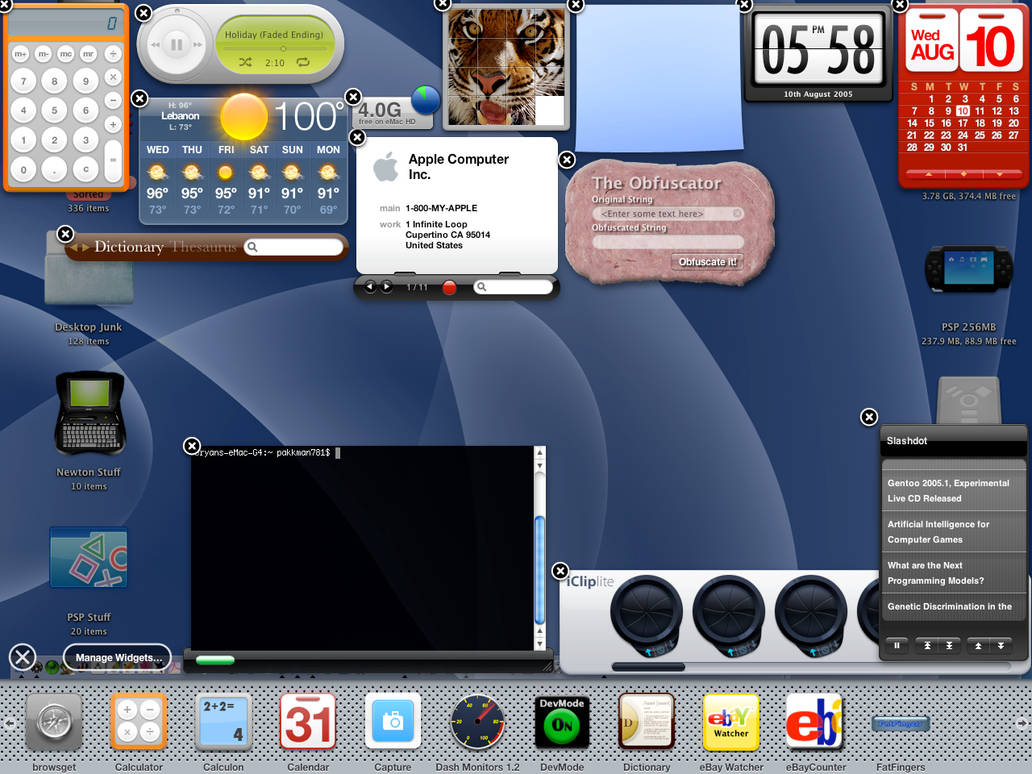1032x774 pixels.
Task: Skip to next track in iTunes widget
Action: (197, 45)
